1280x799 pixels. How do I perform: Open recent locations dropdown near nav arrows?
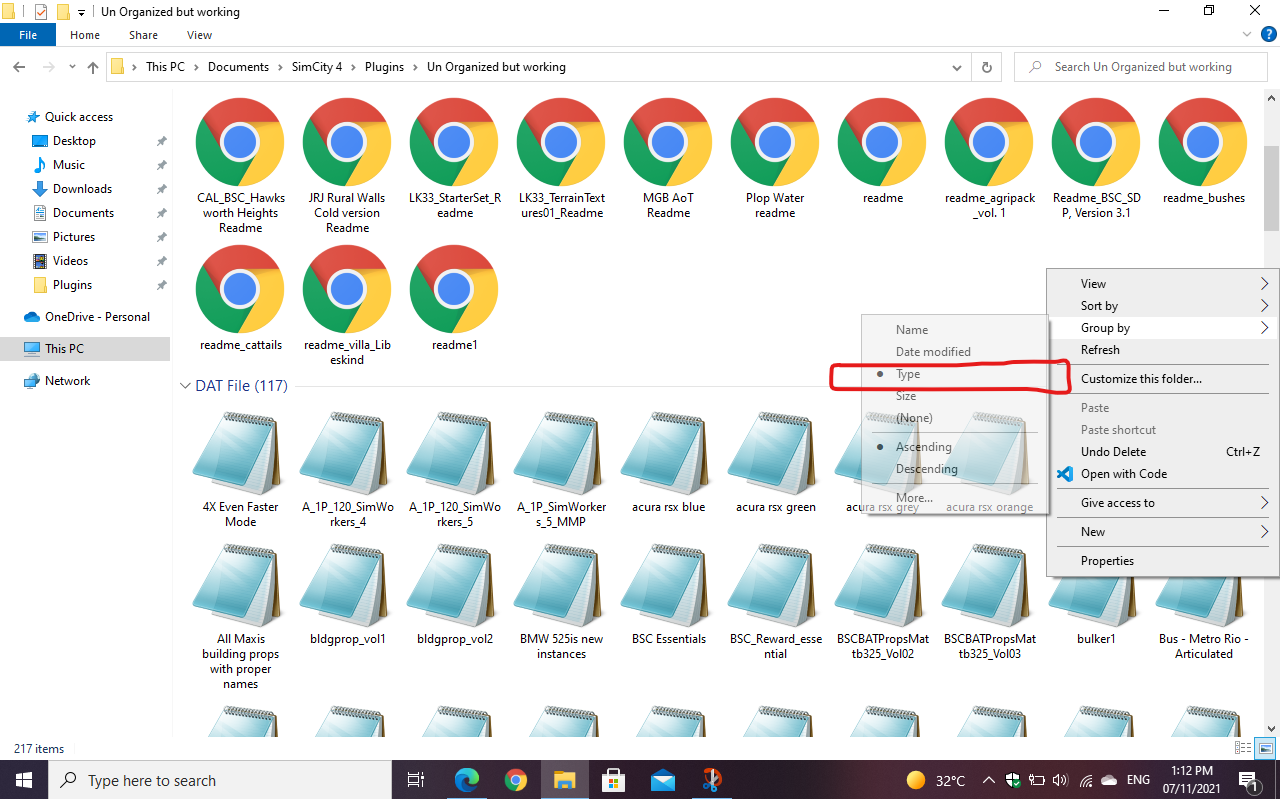(72, 67)
